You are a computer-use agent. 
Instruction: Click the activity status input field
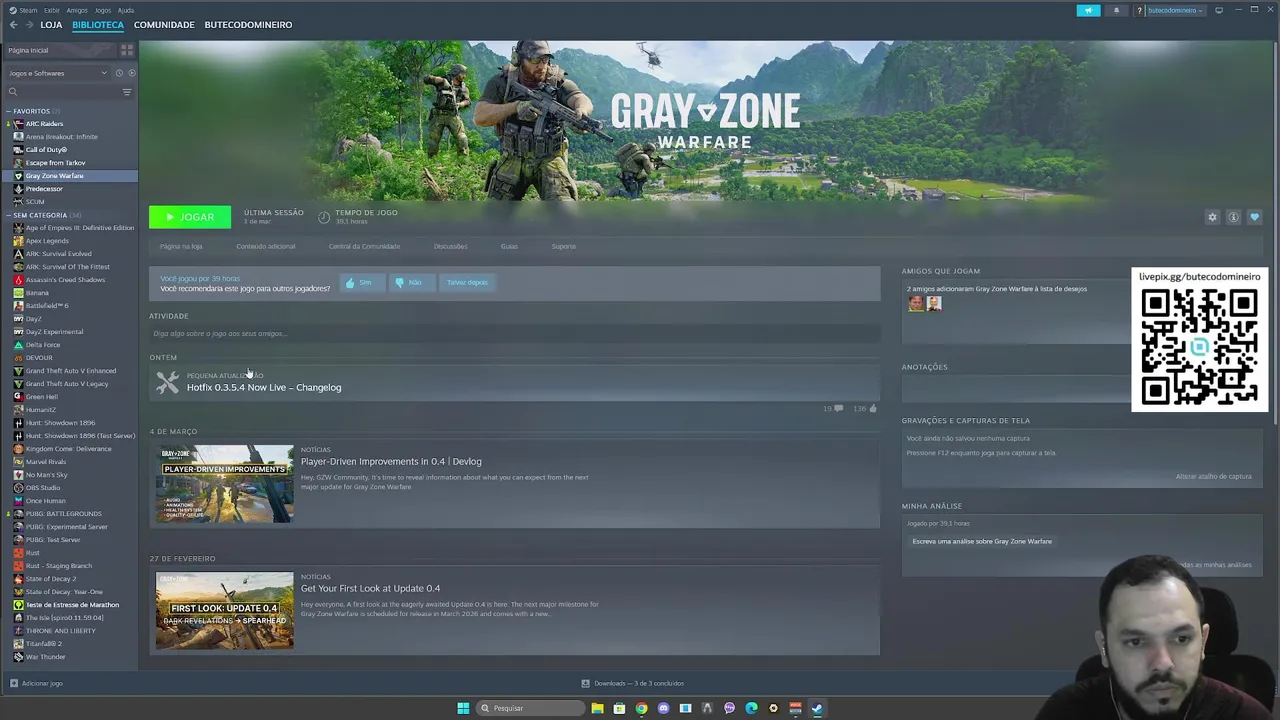pyautogui.click(x=514, y=334)
